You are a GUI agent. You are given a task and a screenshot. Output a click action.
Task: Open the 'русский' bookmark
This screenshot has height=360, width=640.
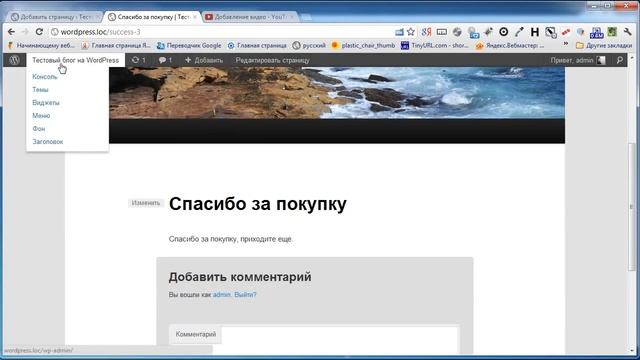coord(309,45)
